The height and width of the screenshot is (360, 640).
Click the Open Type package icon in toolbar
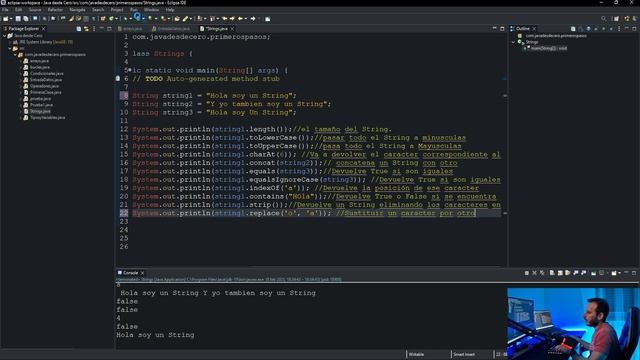click(177, 18)
